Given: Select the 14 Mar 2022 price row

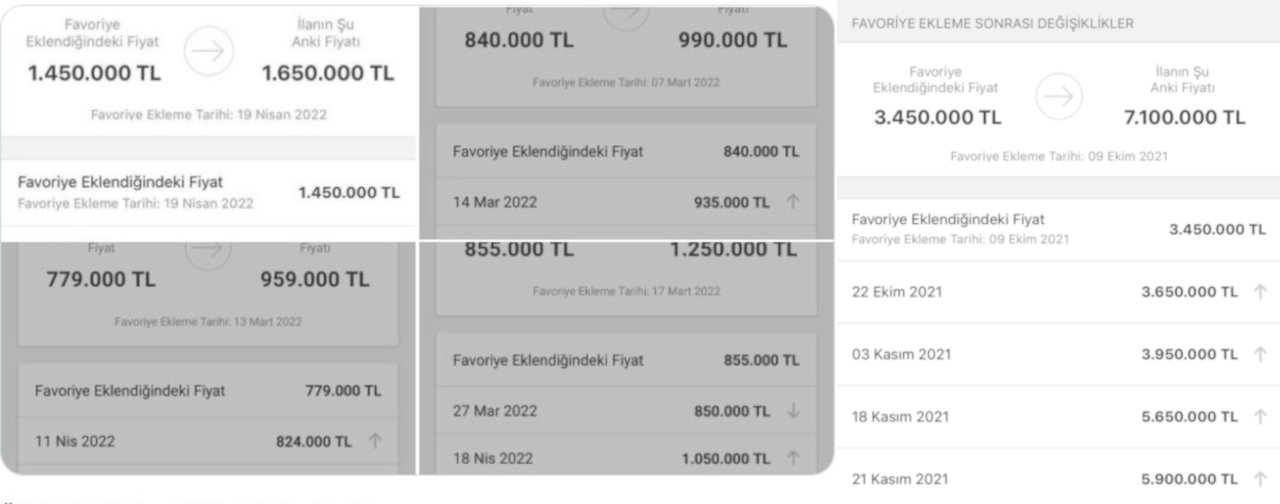Looking at the screenshot, I should [625, 202].
